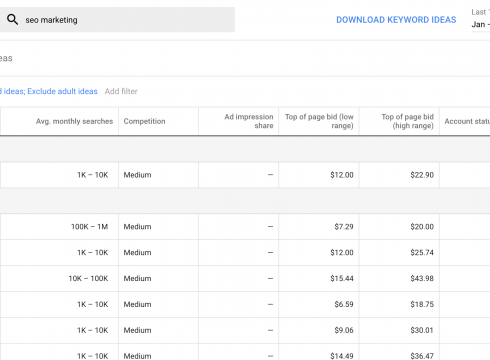Click the $14.49 low bid value
490x360 pixels.
tap(342, 356)
